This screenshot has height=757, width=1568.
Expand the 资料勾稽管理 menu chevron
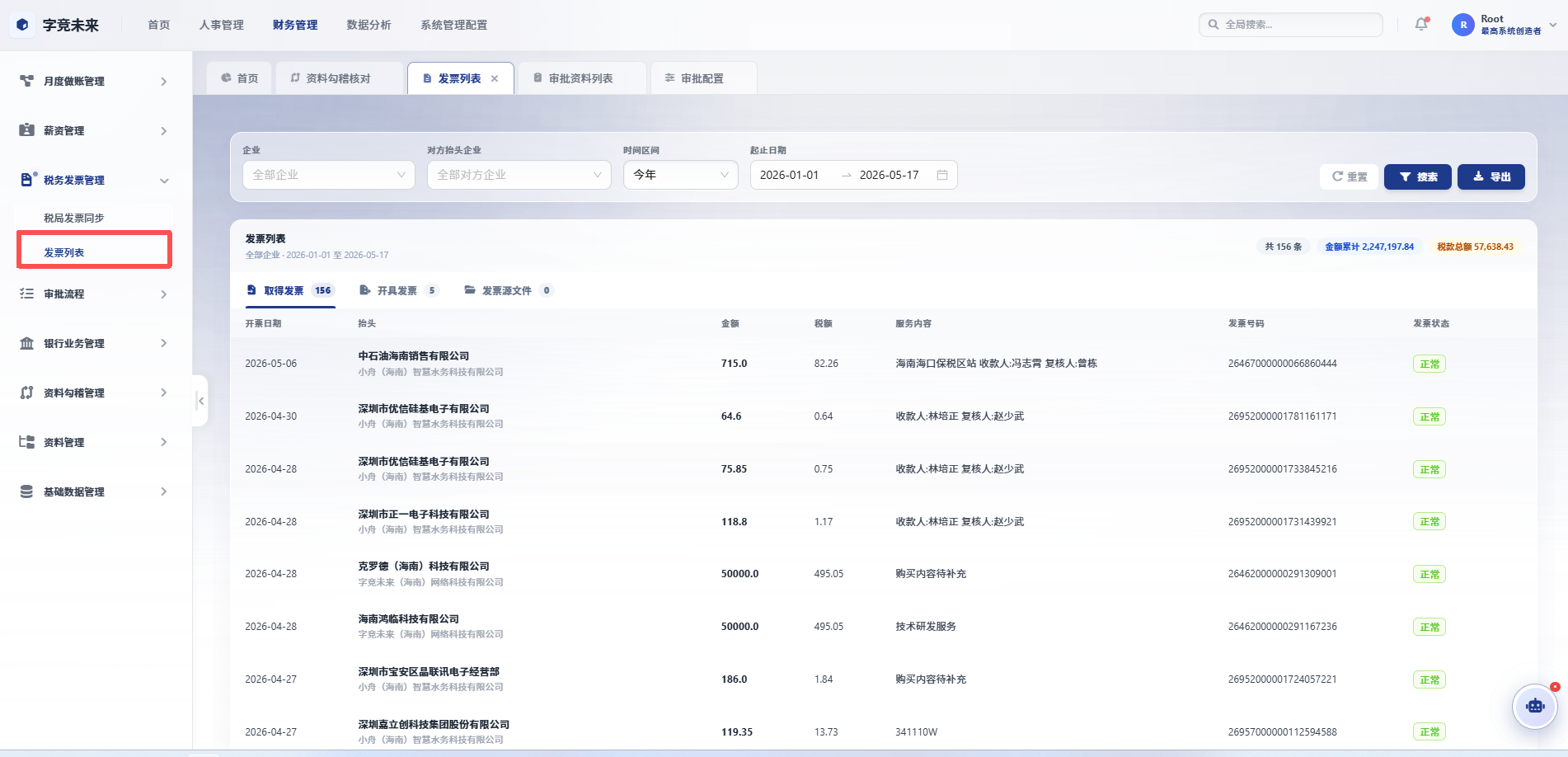(164, 393)
